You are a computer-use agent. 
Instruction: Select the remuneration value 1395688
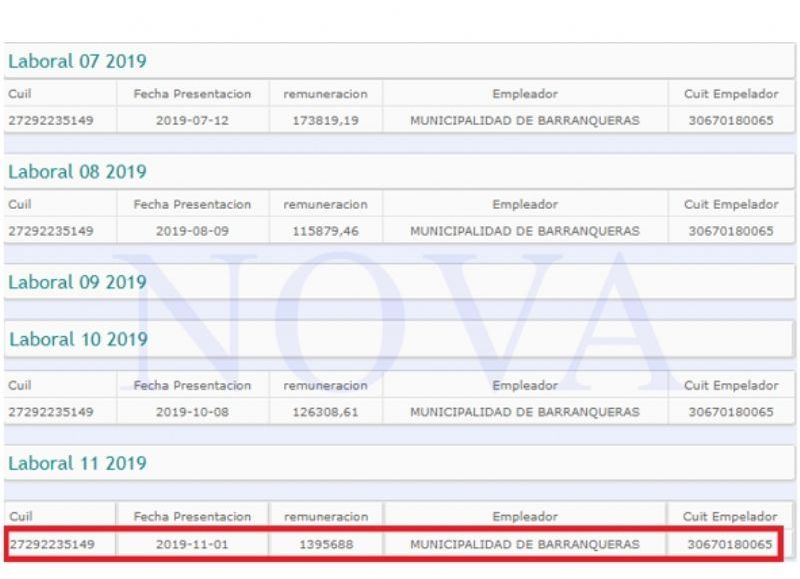(x=326, y=544)
